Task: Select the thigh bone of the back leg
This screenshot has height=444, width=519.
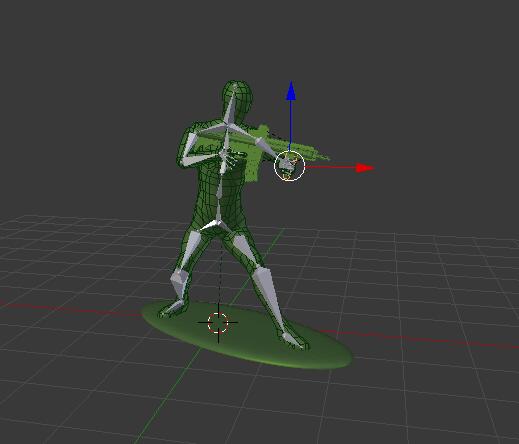Action: (x=190, y=251)
